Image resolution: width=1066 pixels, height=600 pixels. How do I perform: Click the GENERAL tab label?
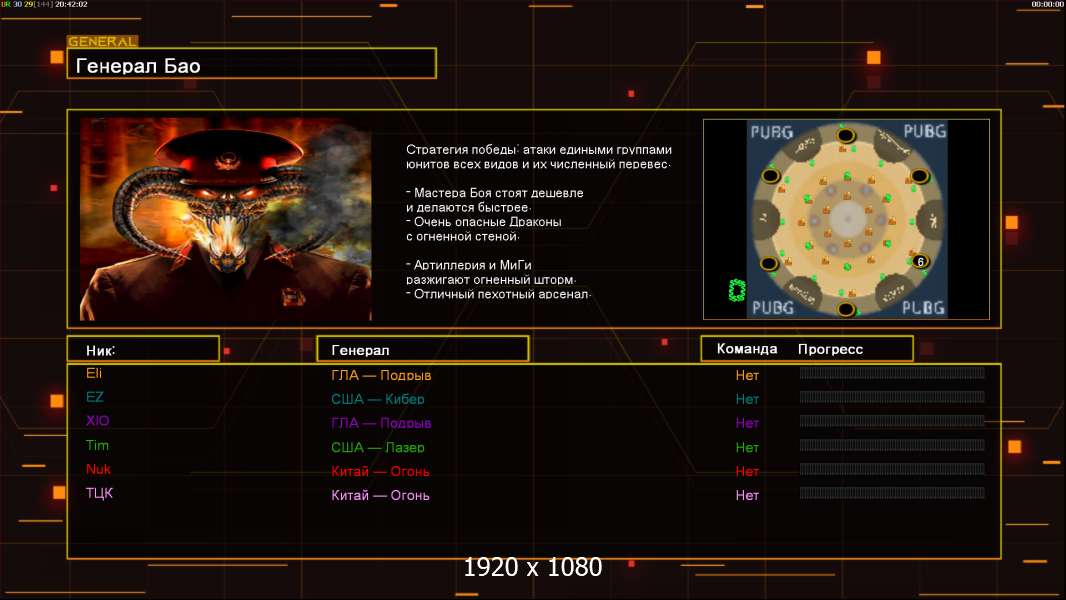[x=102, y=42]
